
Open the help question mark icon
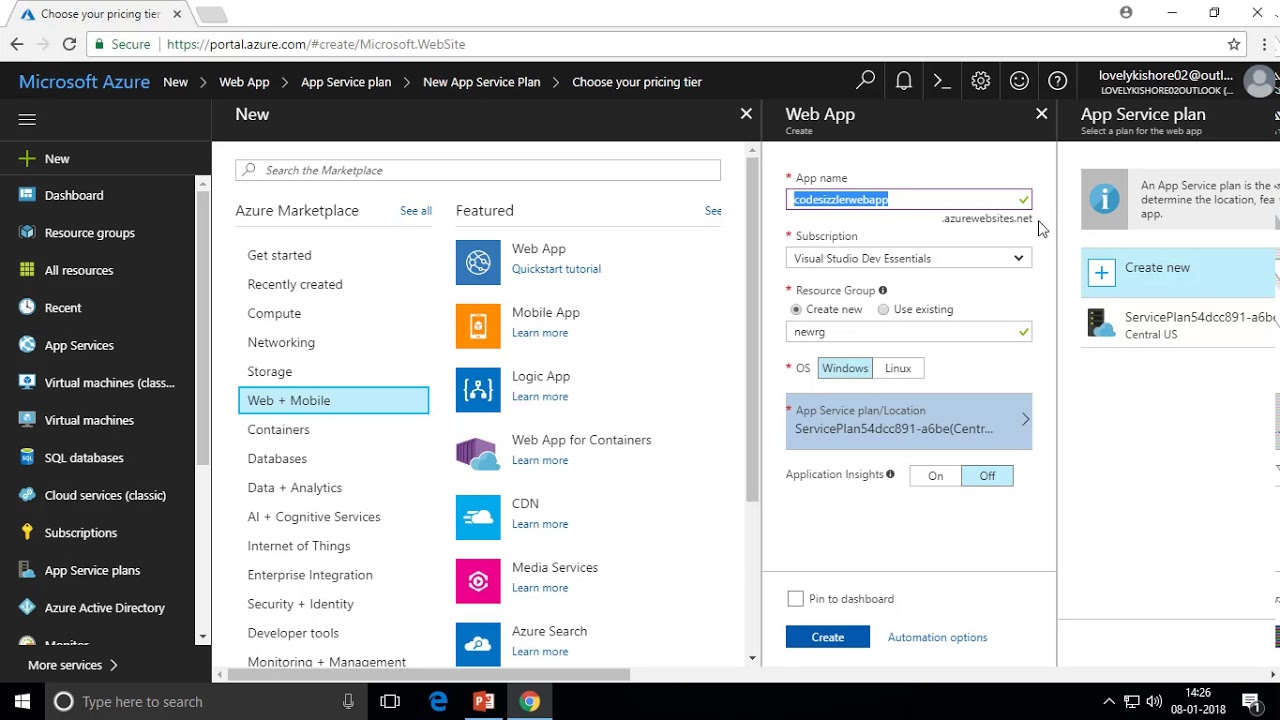(1057, 81)
